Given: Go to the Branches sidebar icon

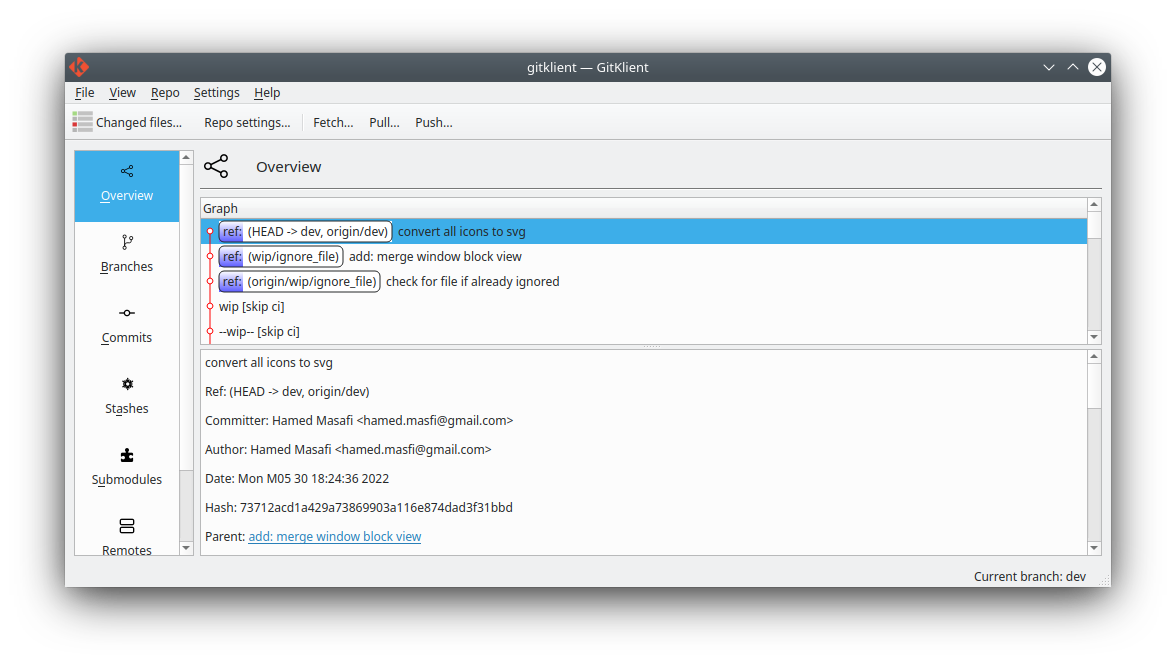Looking at the screenshot, I should click(x=127, y=242).
